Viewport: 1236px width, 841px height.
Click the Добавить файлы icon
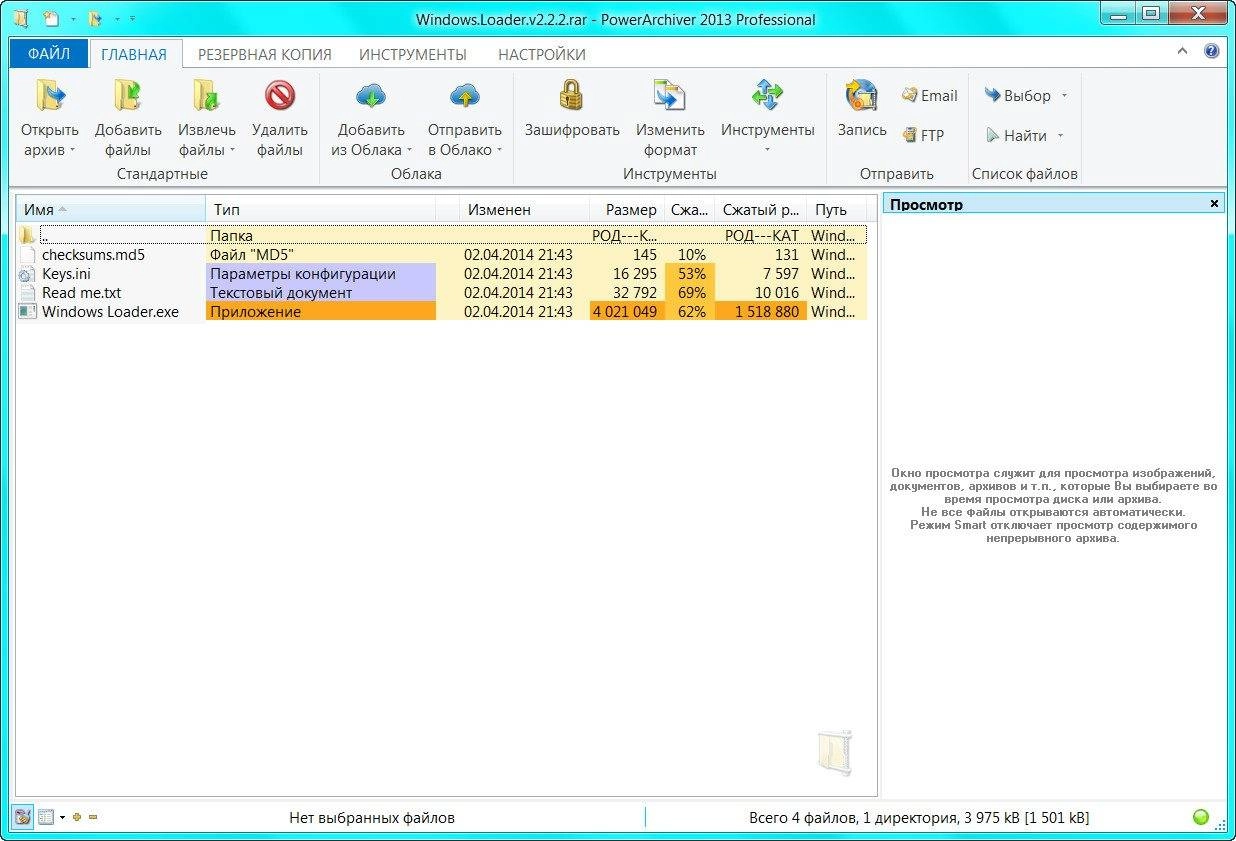coord(128,97)
